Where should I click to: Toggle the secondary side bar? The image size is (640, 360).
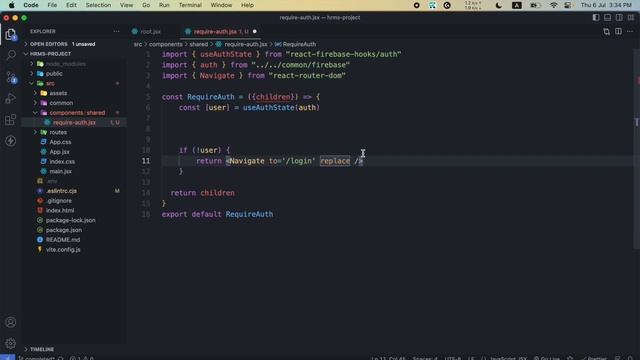click(x=619, y=18)
